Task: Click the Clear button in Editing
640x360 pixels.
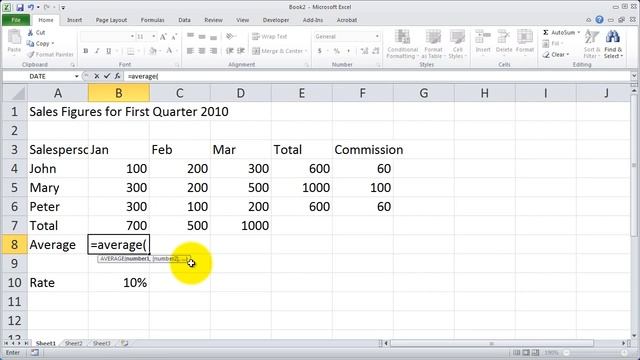Action: click(x=556, y=54)
